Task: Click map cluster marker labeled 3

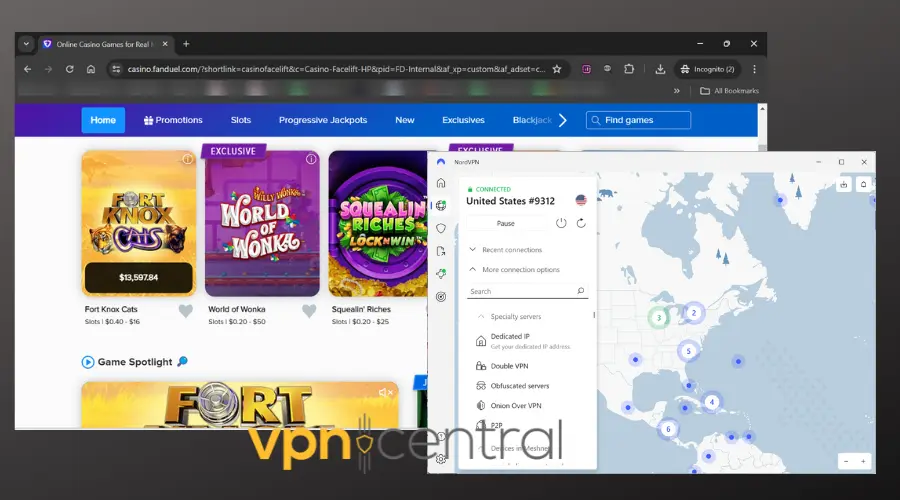Action: pos(659,317)
